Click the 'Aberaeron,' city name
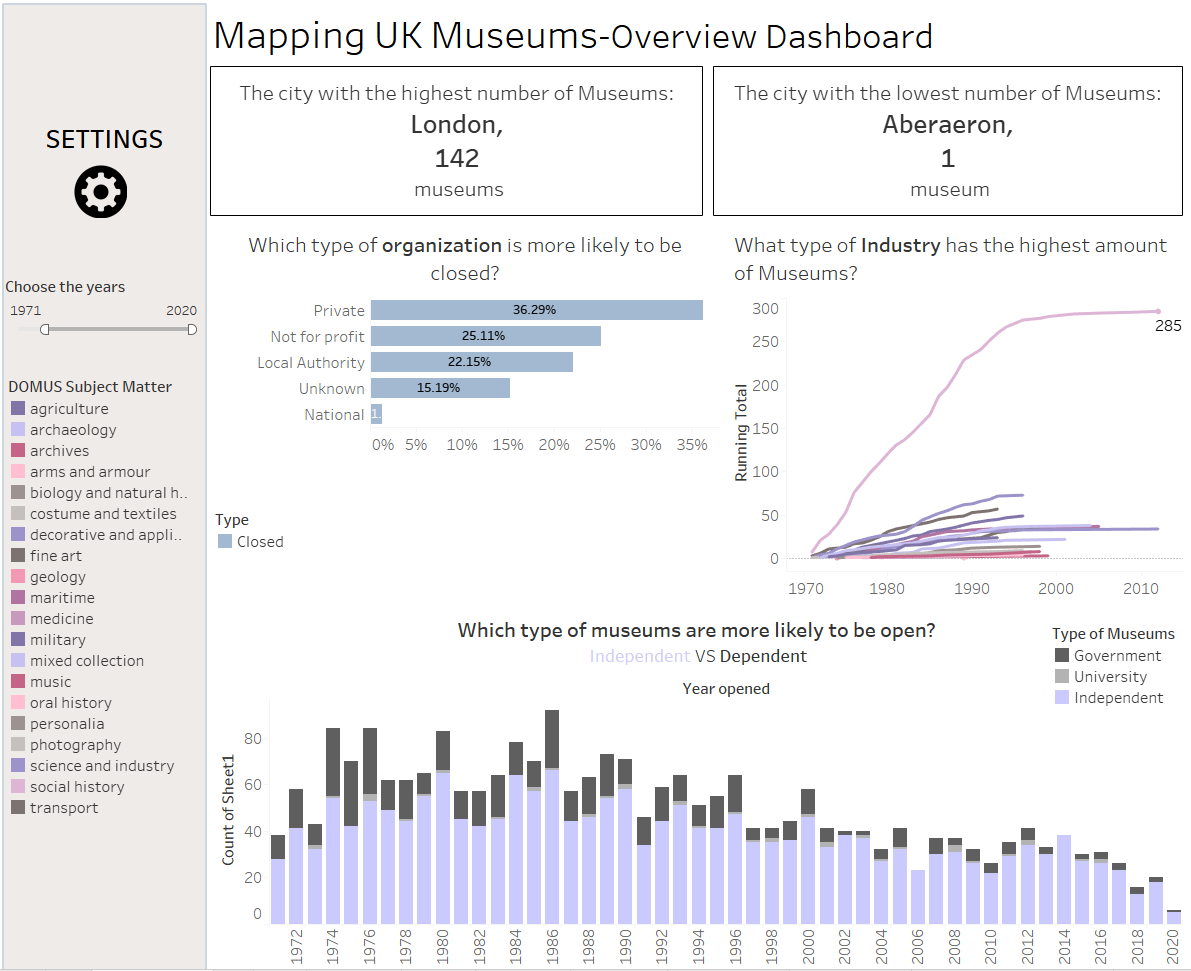 [947, 124]
